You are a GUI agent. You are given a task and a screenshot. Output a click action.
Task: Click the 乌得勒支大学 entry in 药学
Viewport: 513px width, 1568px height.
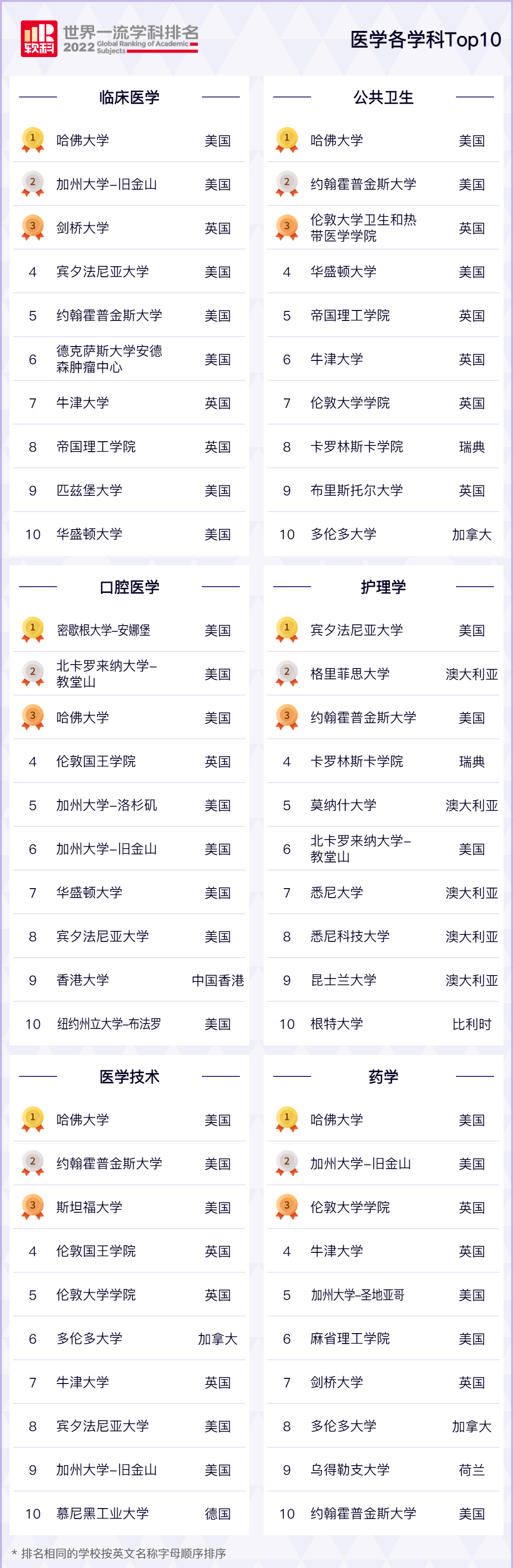click(x=350, y=1470)
